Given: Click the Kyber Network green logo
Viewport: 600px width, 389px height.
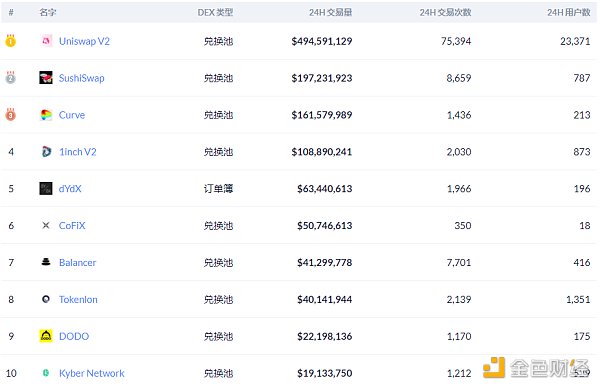Looking at the screenshot, I should pos(46,373).
